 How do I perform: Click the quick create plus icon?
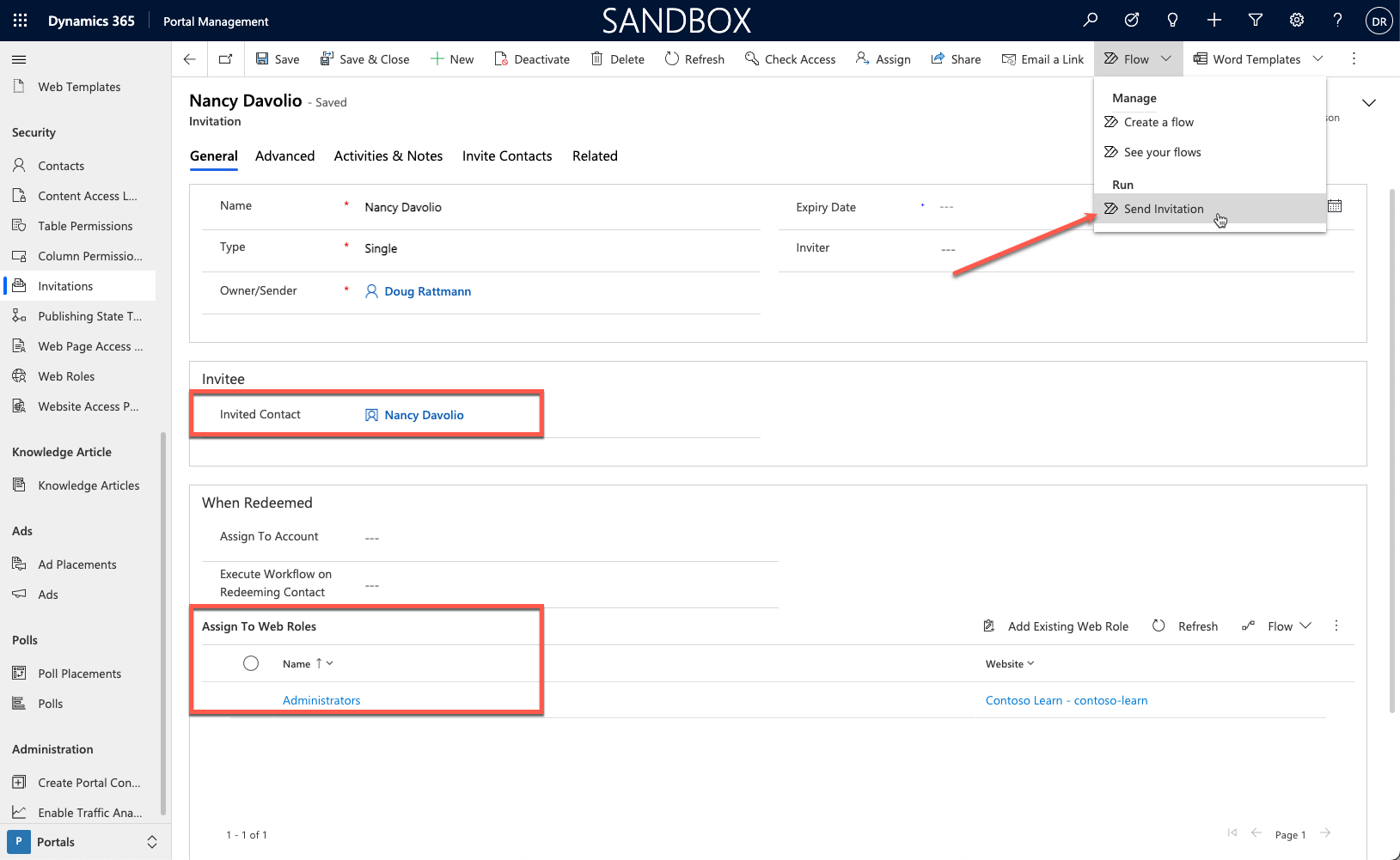point(1214,21)
